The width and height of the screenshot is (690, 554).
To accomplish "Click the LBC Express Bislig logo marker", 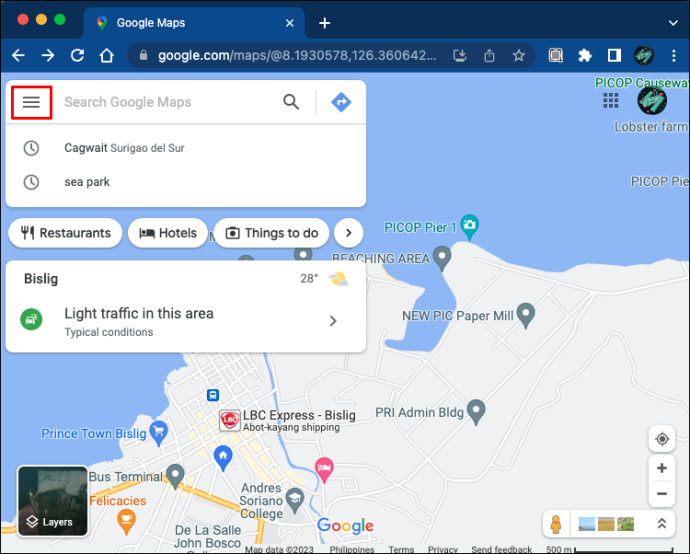I will click(230, 421).
